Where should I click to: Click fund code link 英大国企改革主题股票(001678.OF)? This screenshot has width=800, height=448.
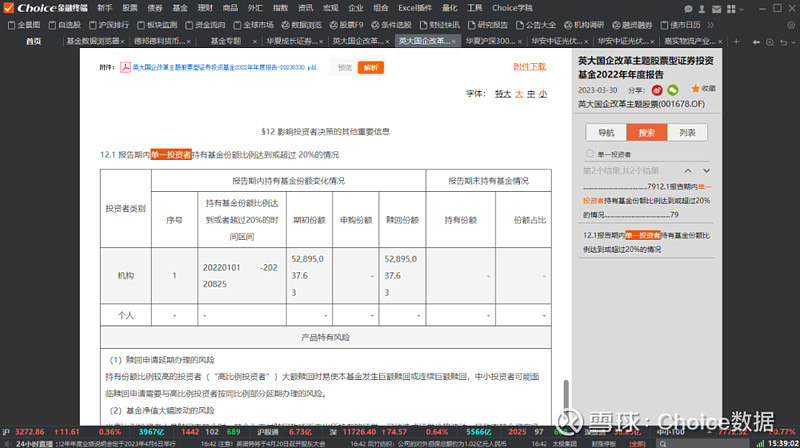pos(641,104)
